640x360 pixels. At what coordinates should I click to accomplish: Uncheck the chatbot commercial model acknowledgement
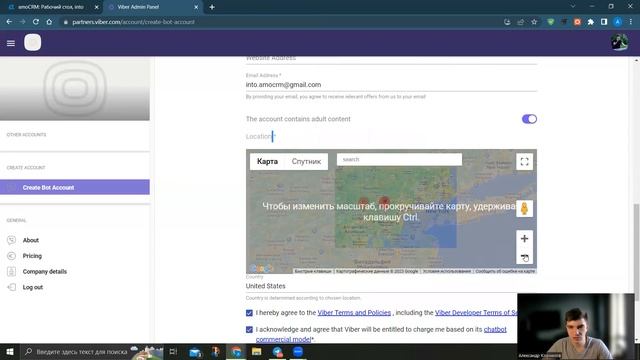click(249, 330)
